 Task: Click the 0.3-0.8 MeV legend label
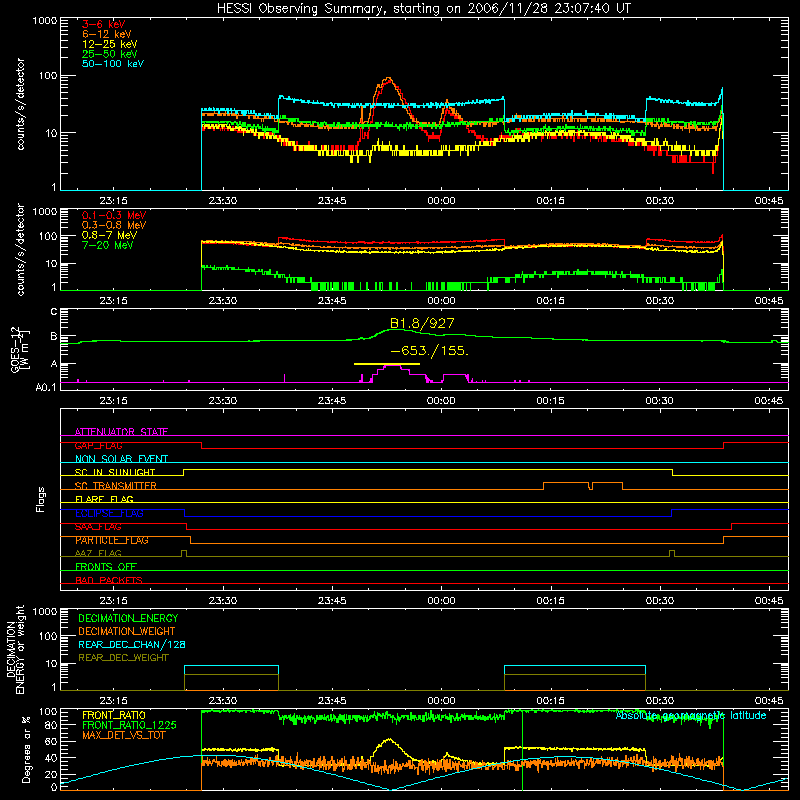point(114,225)
